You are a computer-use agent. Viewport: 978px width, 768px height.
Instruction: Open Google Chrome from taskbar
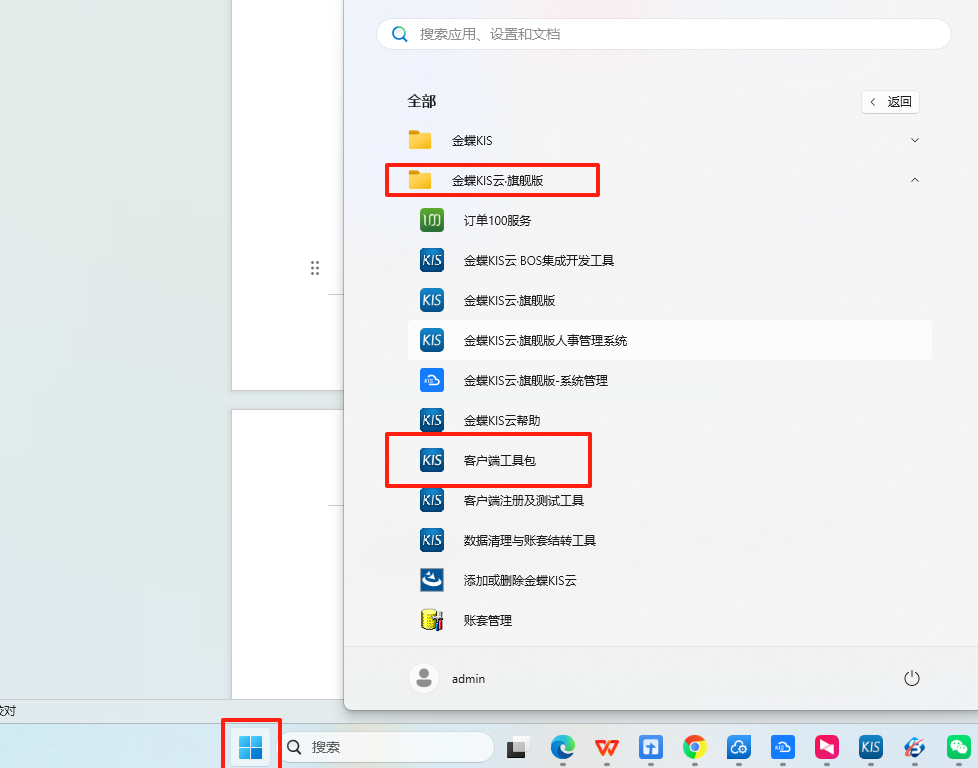(x=694, y=746)
